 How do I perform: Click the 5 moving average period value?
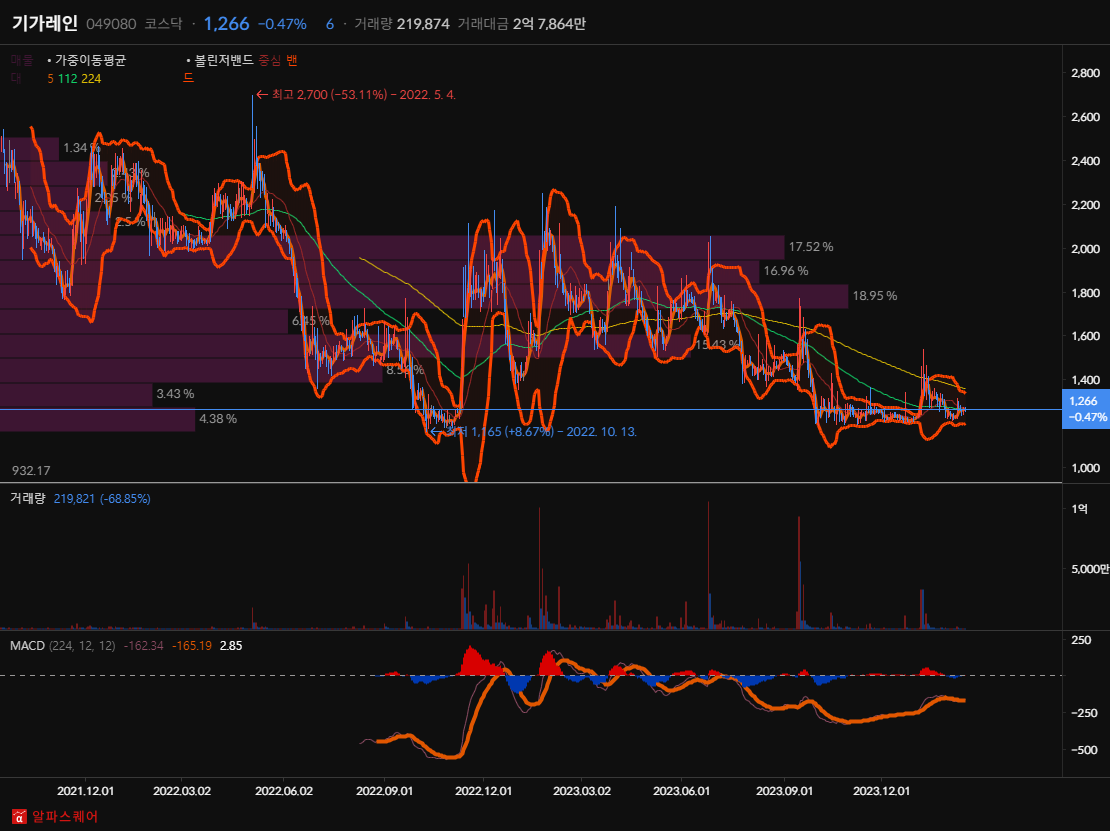click(x=50, y=78)
